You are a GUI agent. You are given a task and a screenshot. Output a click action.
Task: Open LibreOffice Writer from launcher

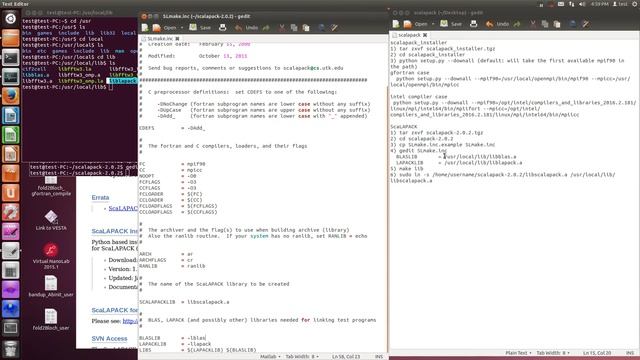[11, 116]
